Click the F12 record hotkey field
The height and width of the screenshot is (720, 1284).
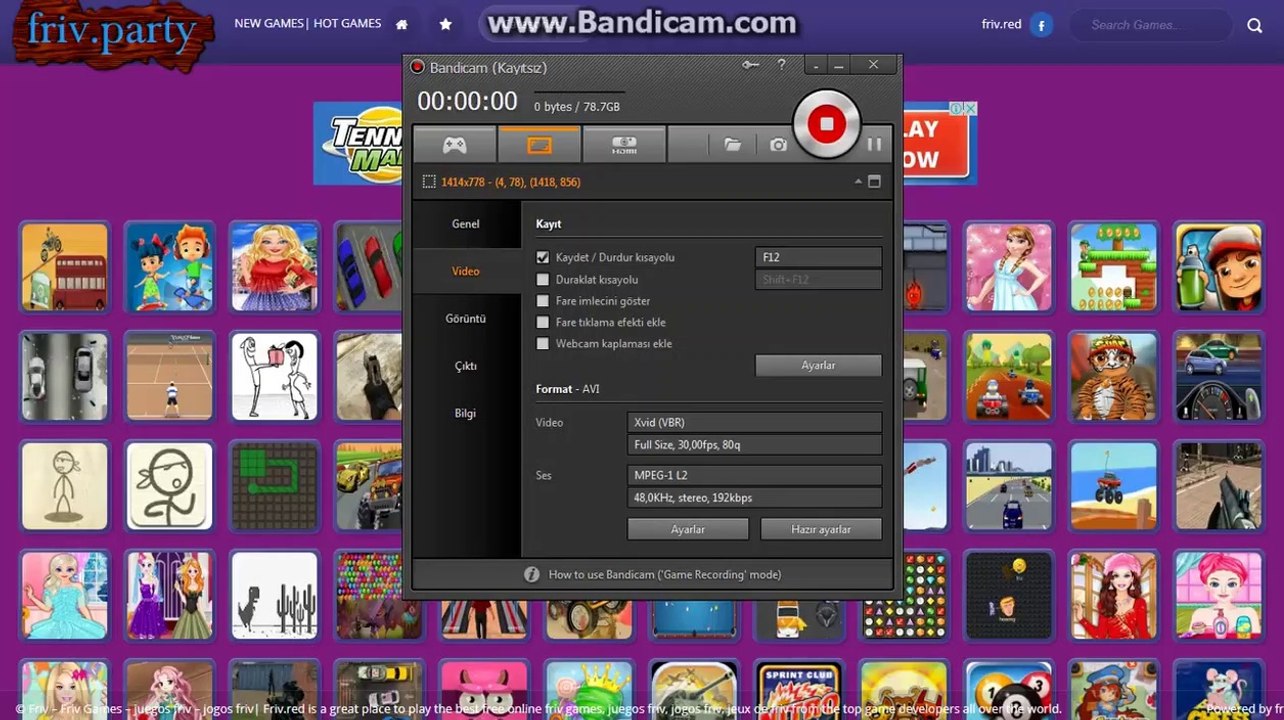coord(818,257)
